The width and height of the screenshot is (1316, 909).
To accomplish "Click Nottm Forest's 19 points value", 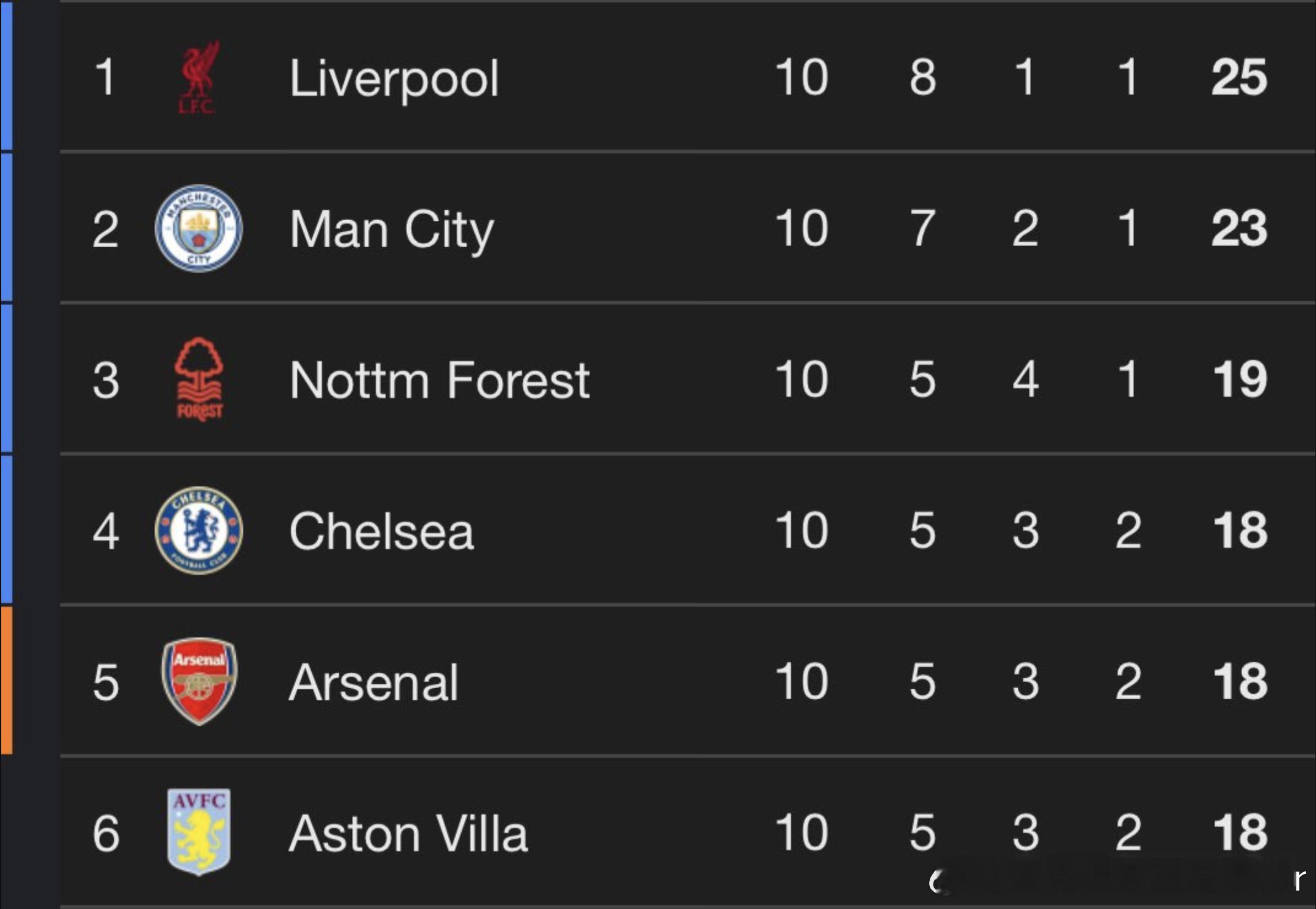I will (1240, 379).
